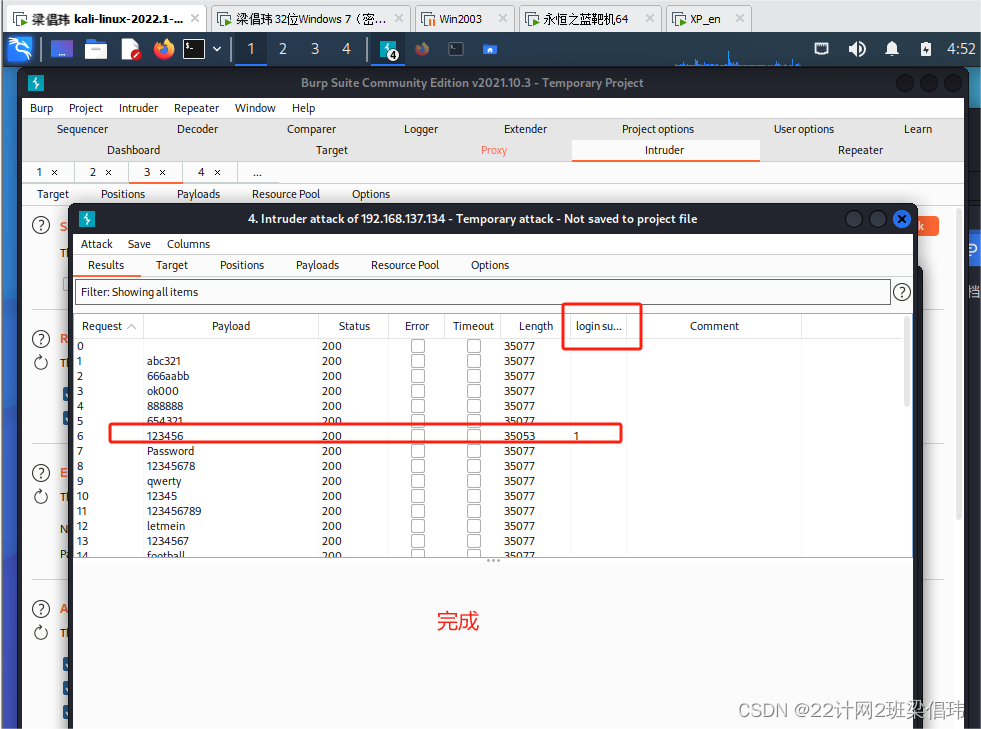
Task: Toggle Error checkbox for payload 12345678
Action: pyautogui.click(x=418, y=466)
